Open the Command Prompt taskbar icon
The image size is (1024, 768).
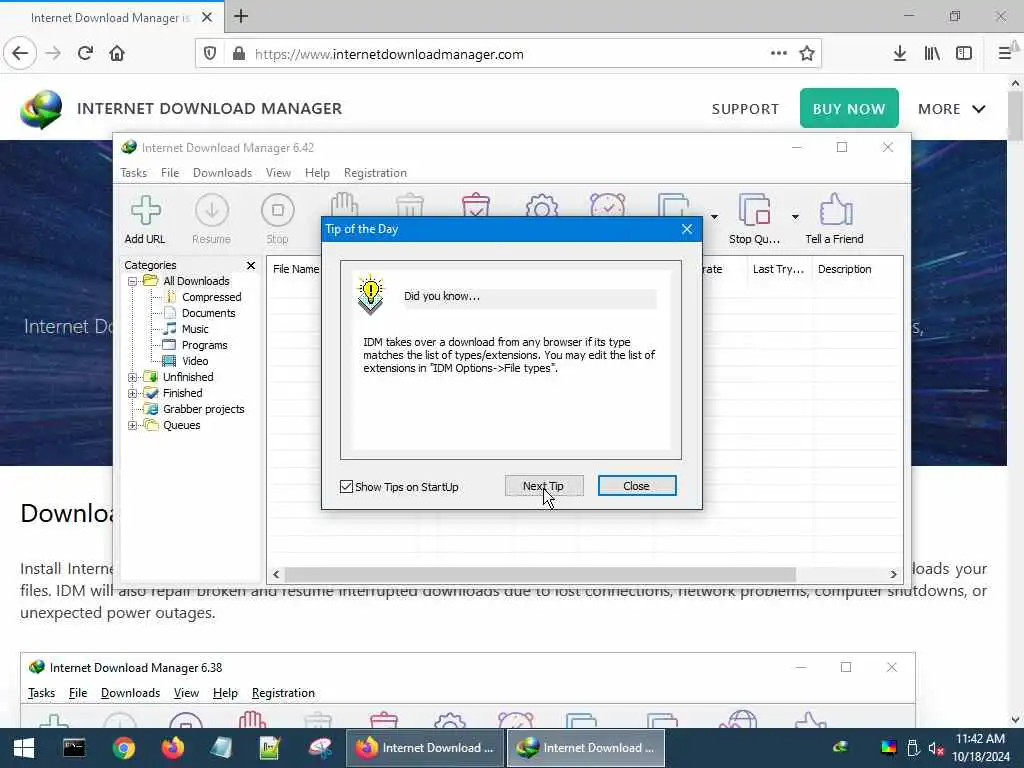coord(74,748)
